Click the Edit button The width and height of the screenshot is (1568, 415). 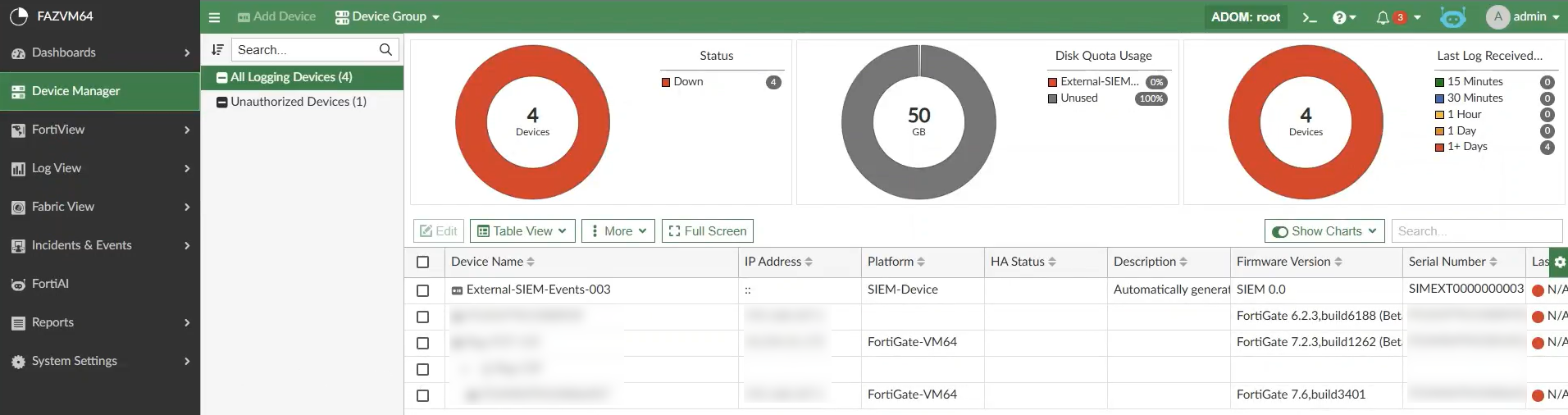tap(439, 231)
